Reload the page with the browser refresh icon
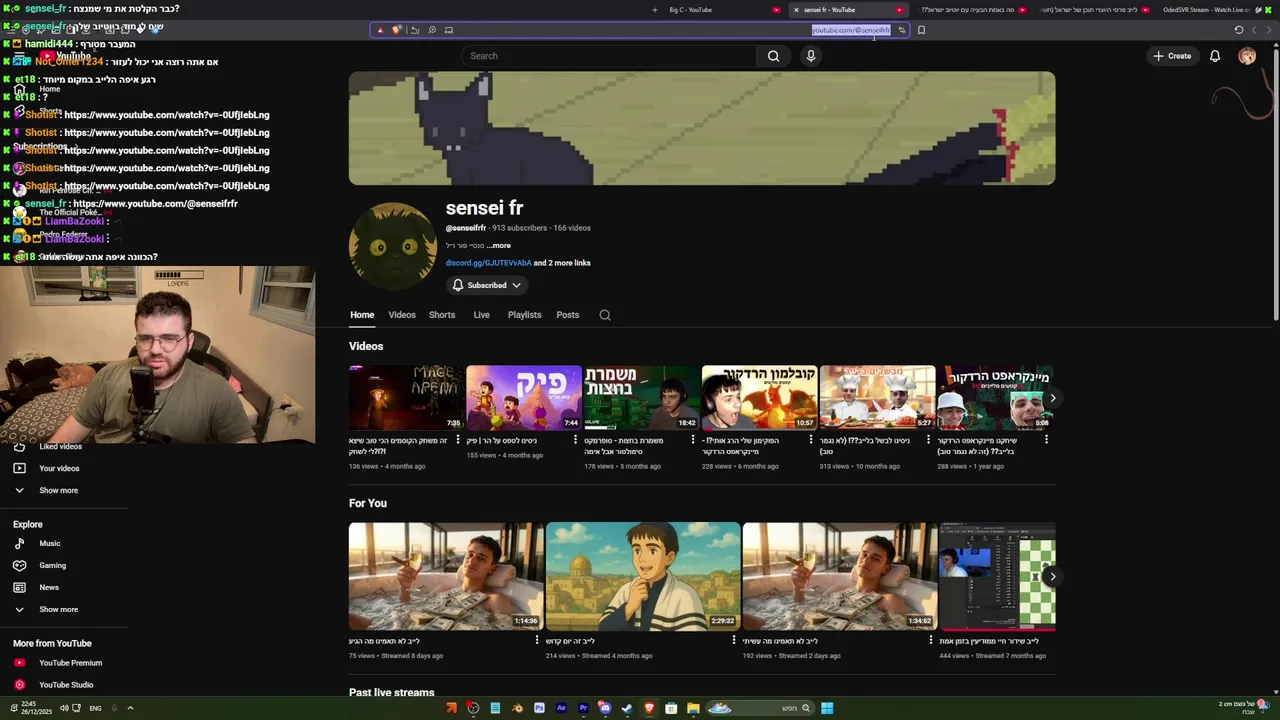The image size is (1280, 720). [x=1239, y=30]
